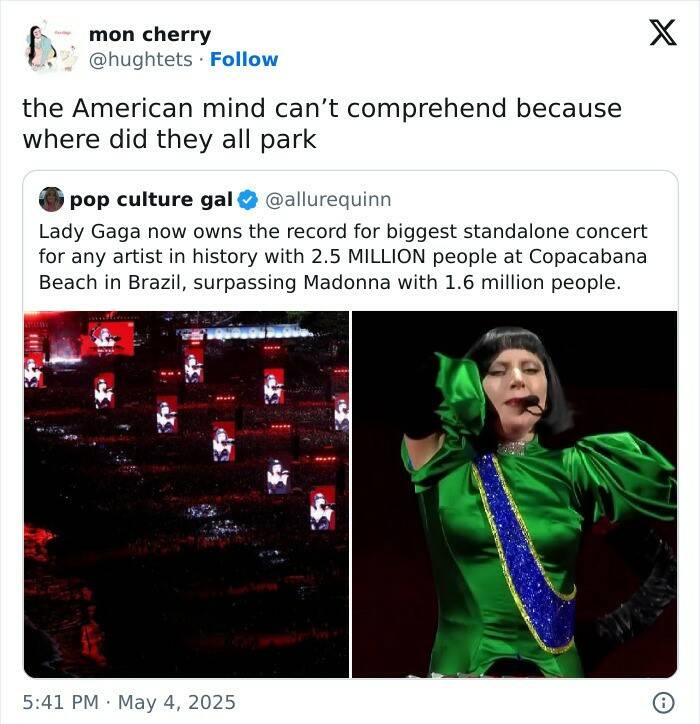Click the blue verified badge
This screenshot has width=700, height=724.
pyautogui.click(x=247, y=200)
